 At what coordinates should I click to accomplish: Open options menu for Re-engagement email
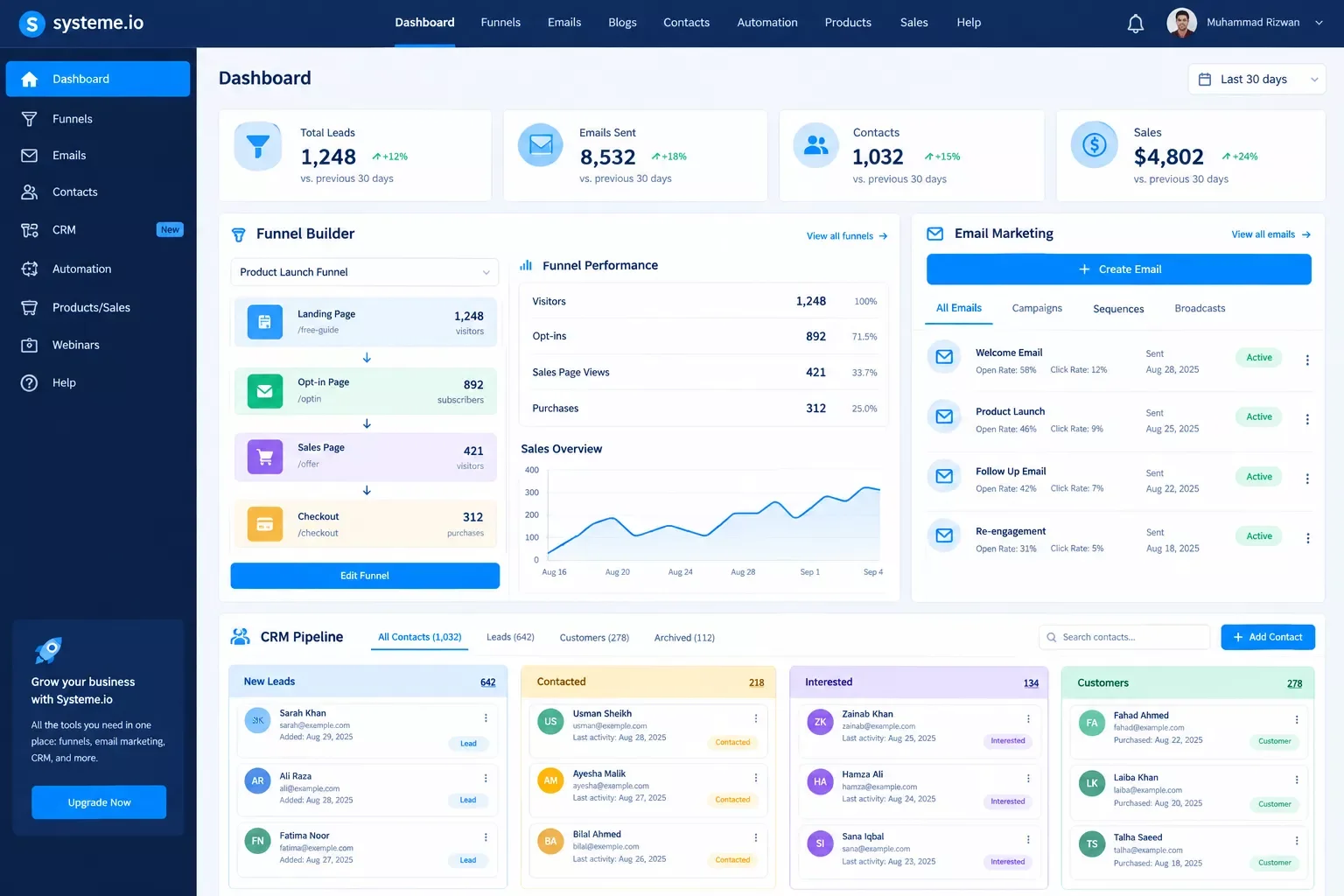[x=1307, y=539]
